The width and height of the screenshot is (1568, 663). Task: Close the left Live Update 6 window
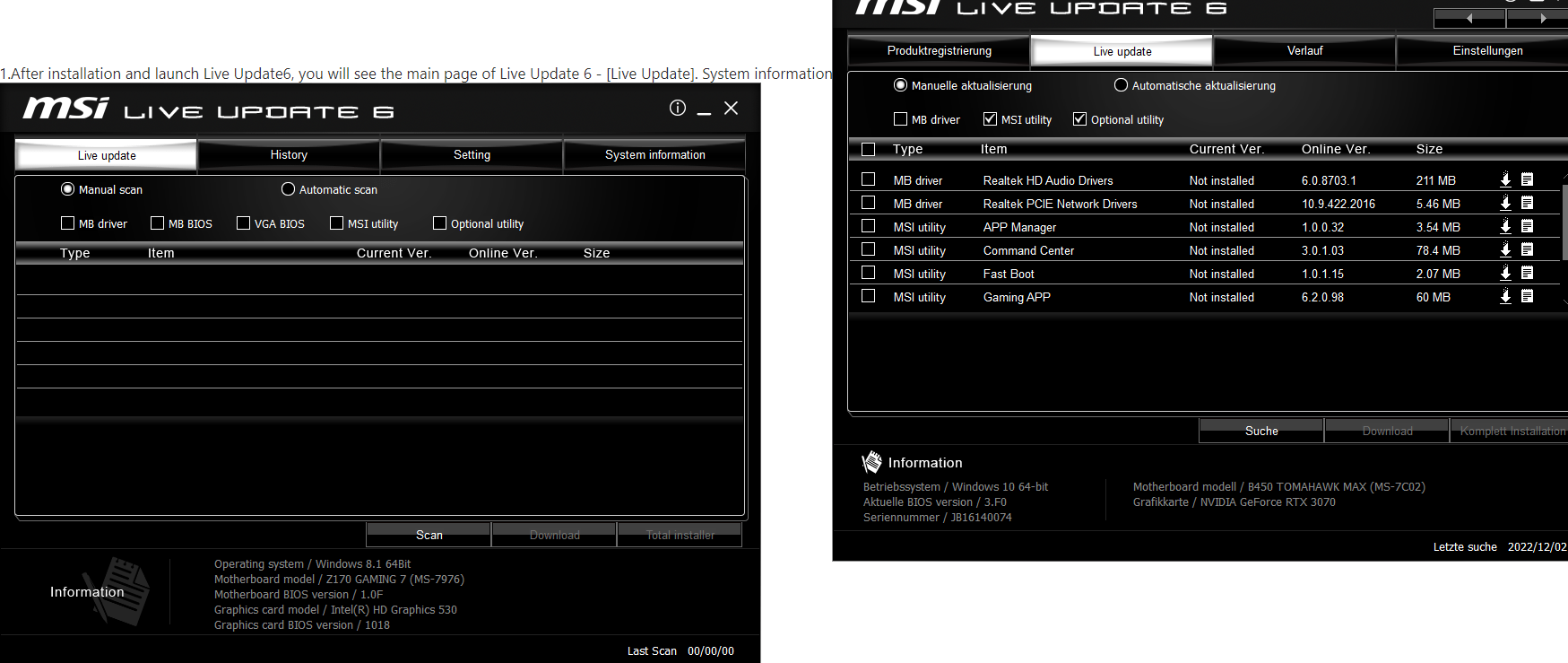(x=732, y=108)
